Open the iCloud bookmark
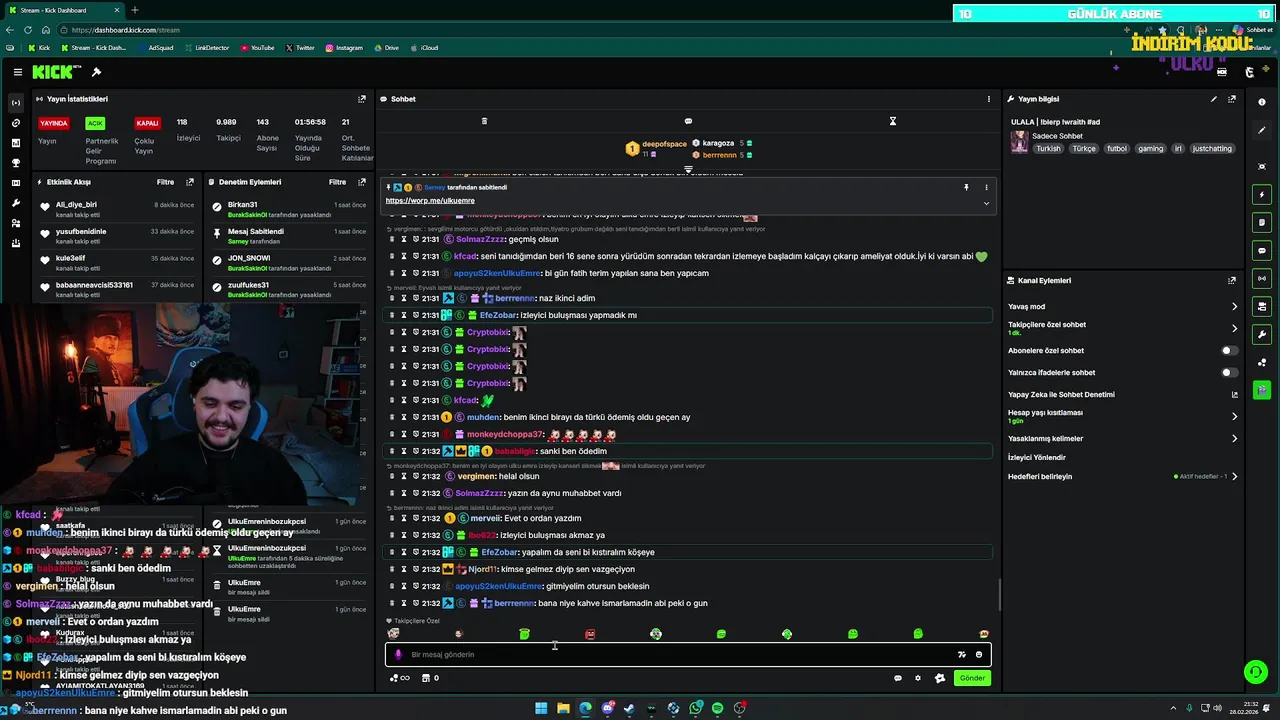Screen dimensions: 1280x720 coord(424,48)
